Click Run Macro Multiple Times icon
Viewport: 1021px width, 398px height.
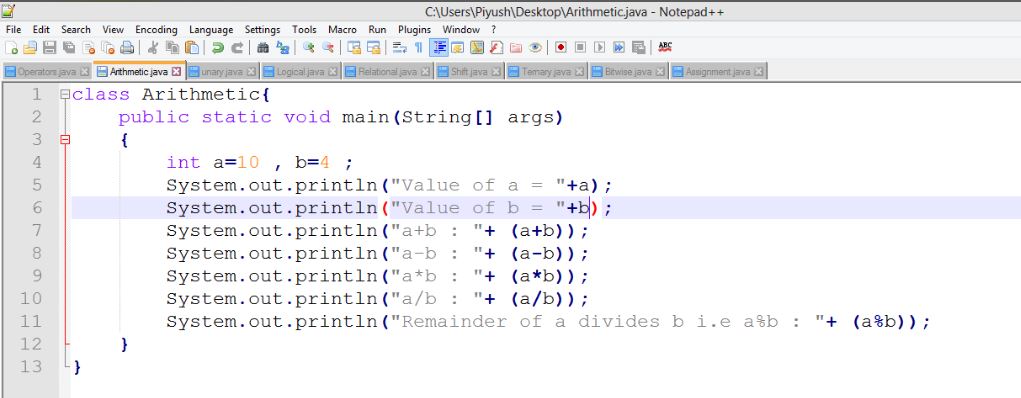pyautogui.click(x=619, y=48)
